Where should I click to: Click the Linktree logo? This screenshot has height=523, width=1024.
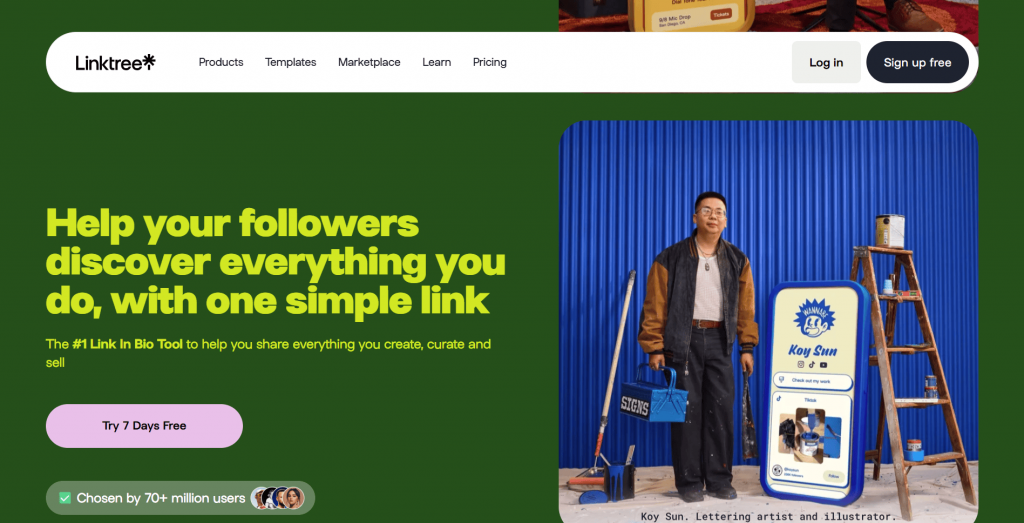(x=116, y=62)
